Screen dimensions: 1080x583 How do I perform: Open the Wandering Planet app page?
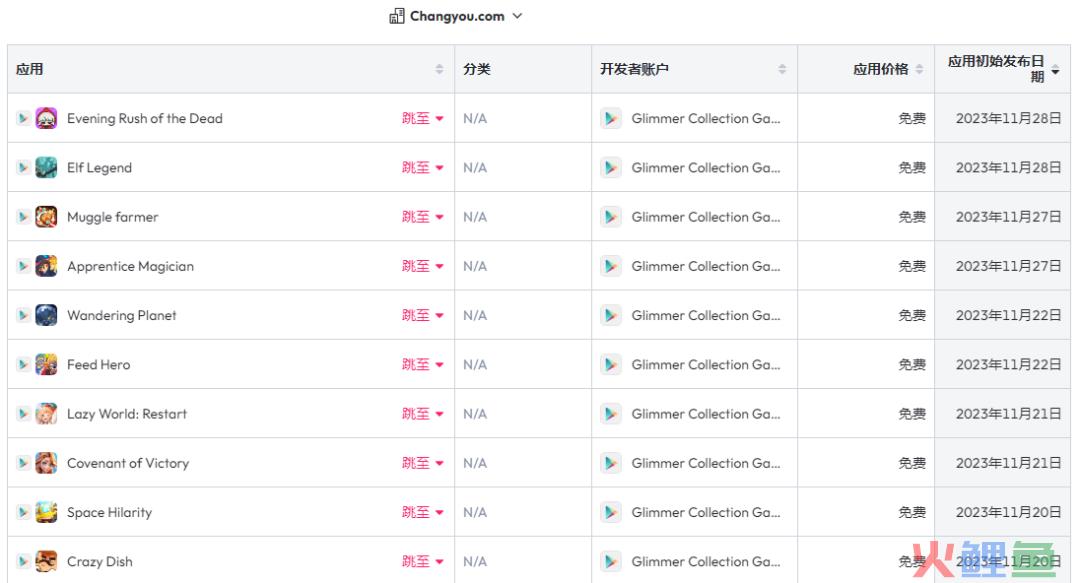point(121,315)
